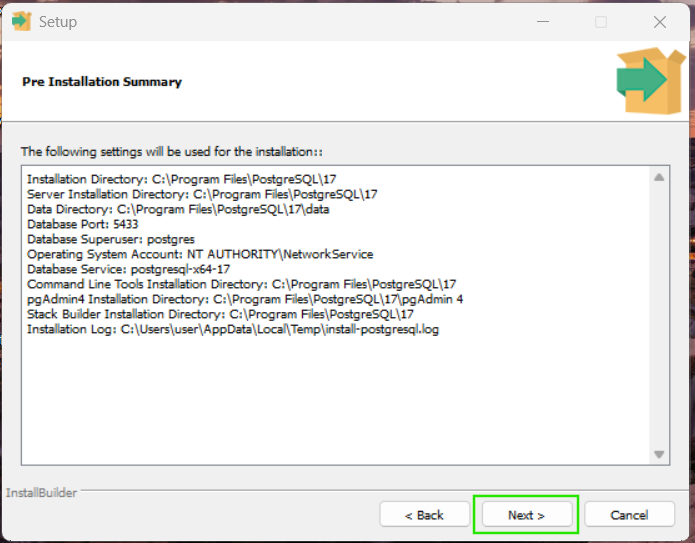The width and height of the screenshot is (695, 543).
Task: Click the 'Operating System Account' line
Action: pos(200,254)
